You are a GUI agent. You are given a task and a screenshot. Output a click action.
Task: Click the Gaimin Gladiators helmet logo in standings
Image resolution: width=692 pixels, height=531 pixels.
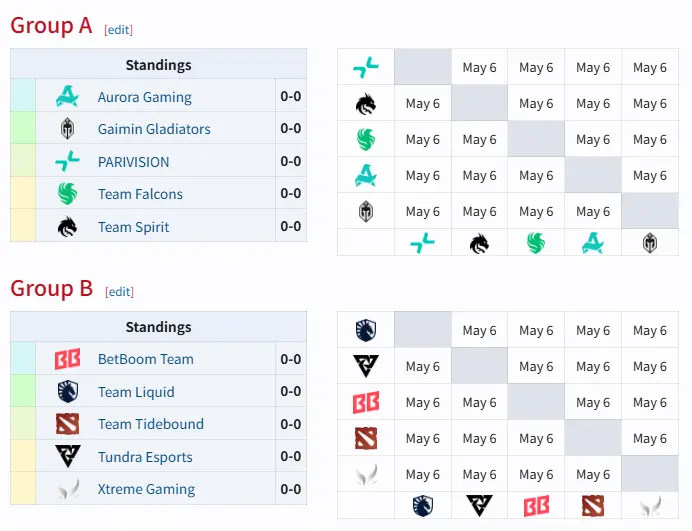pos(68,129)
